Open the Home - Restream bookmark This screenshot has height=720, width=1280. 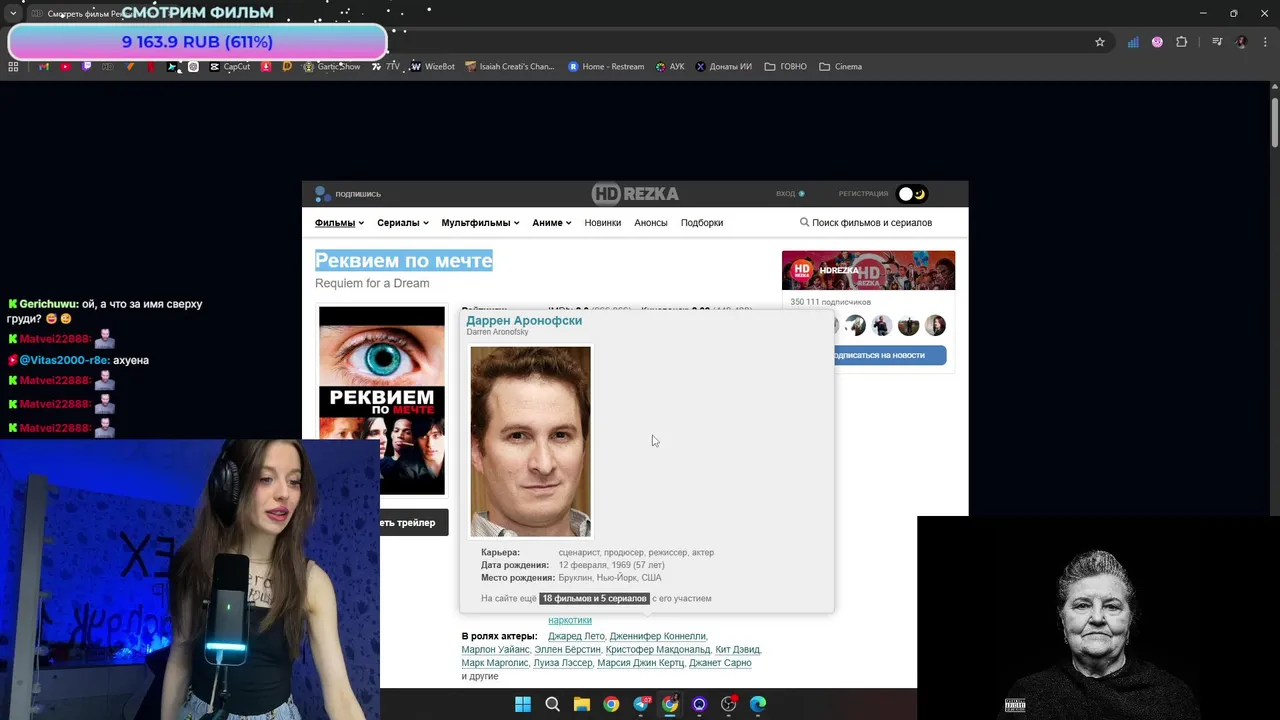click(x=606, y=67)
